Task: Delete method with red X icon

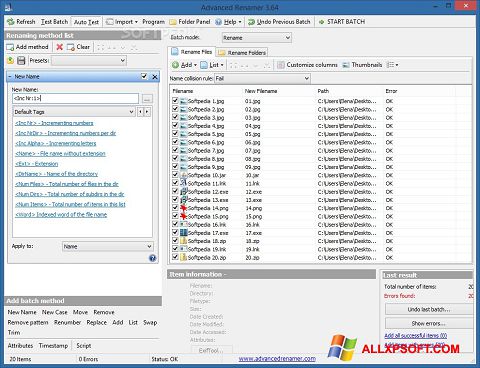Action: pos(59,47)
